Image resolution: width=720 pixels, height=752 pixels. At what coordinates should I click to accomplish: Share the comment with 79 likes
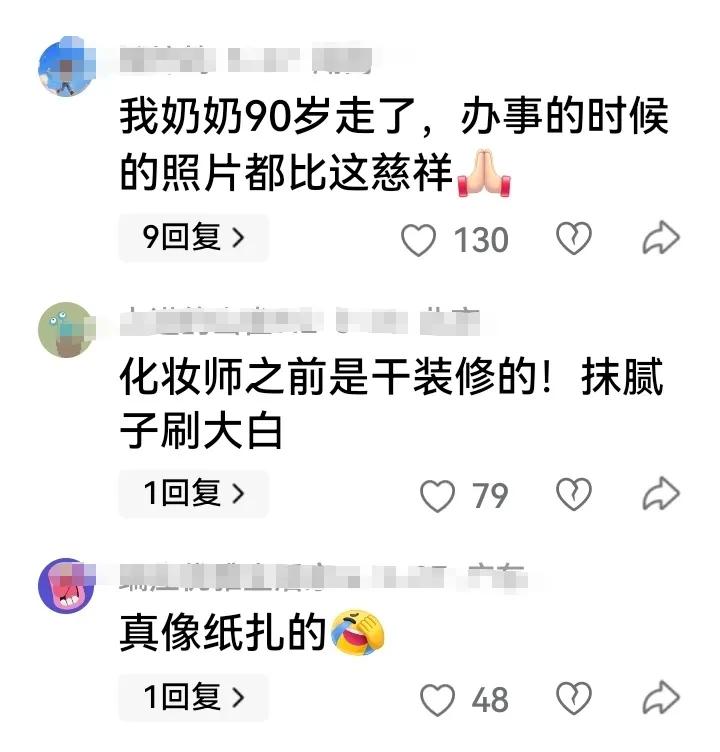point(661,494)
